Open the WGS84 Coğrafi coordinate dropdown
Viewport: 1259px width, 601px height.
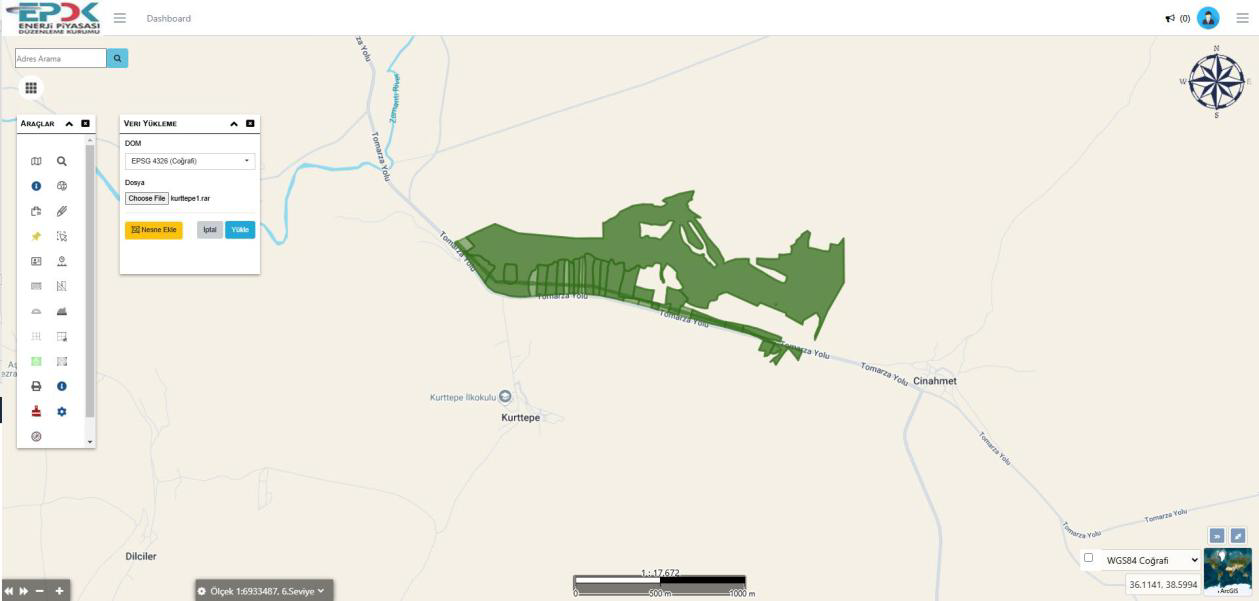pyautogui.click(x=1151, y=561)
